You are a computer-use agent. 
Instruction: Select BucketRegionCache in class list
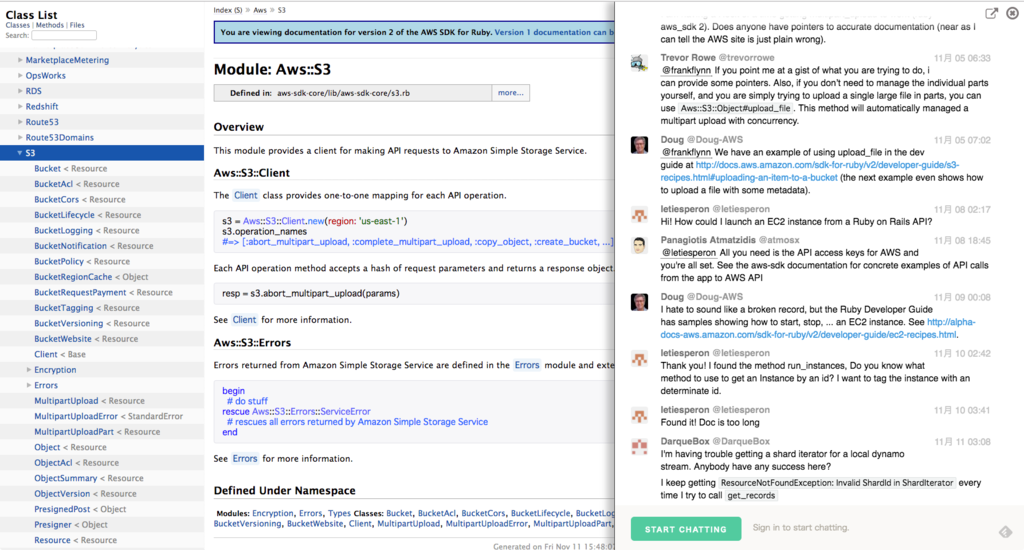pyautogui.click(x=73, y=277)
